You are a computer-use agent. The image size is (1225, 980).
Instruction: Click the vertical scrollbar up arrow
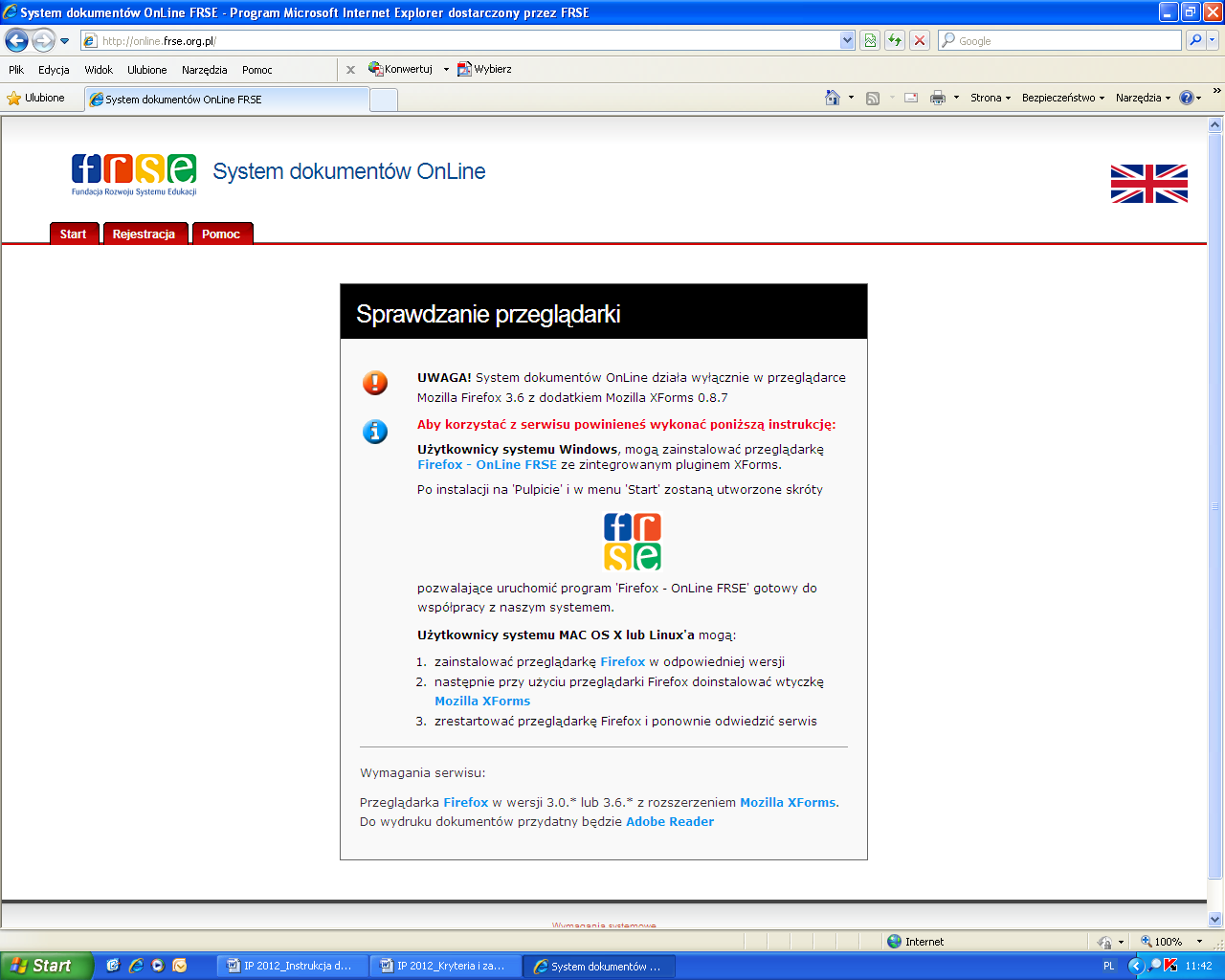(x=1215, y=124)
